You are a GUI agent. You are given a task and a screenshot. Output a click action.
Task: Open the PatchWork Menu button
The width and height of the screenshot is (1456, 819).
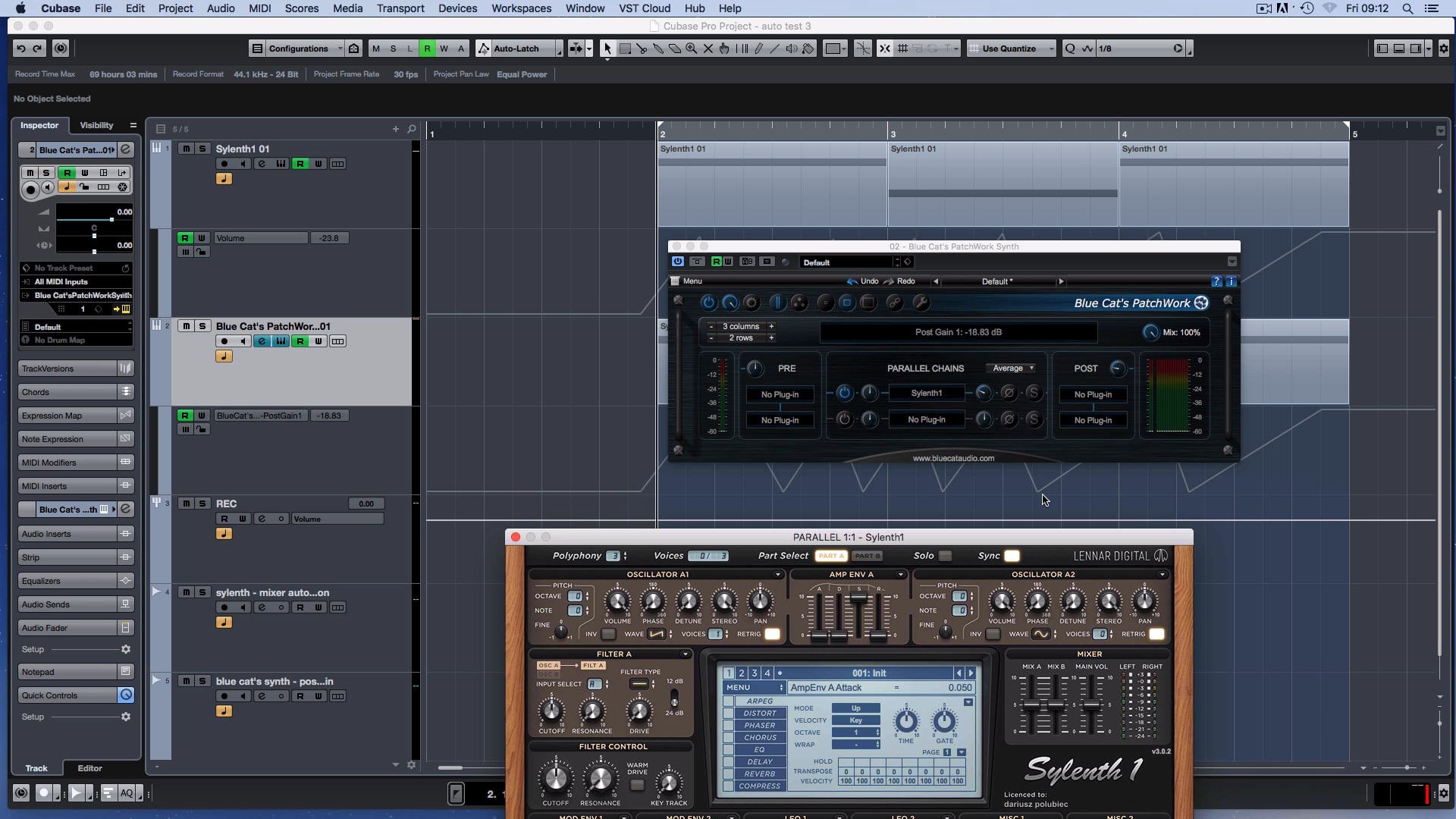[687, 281]
